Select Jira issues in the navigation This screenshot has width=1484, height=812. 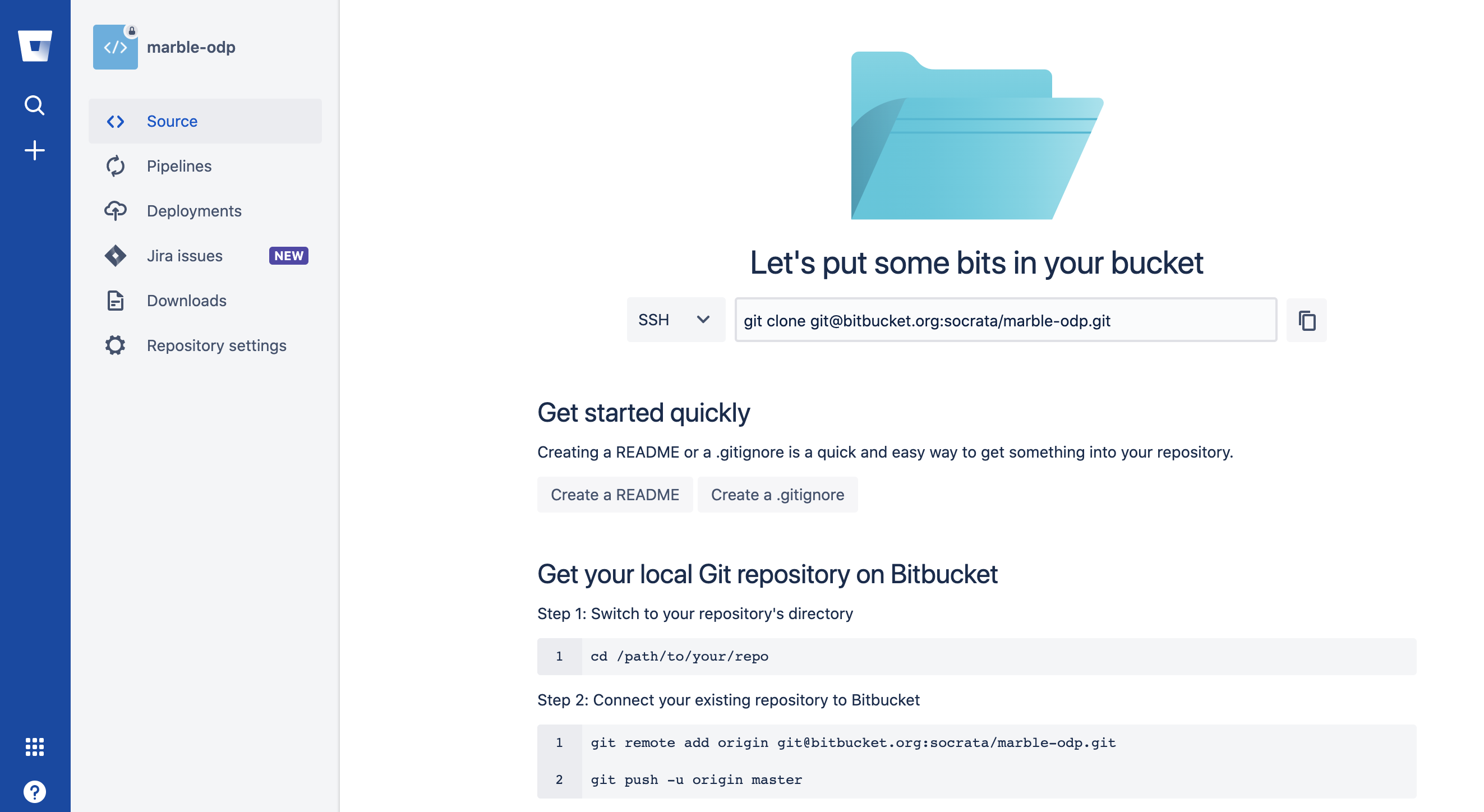[205, 256]
